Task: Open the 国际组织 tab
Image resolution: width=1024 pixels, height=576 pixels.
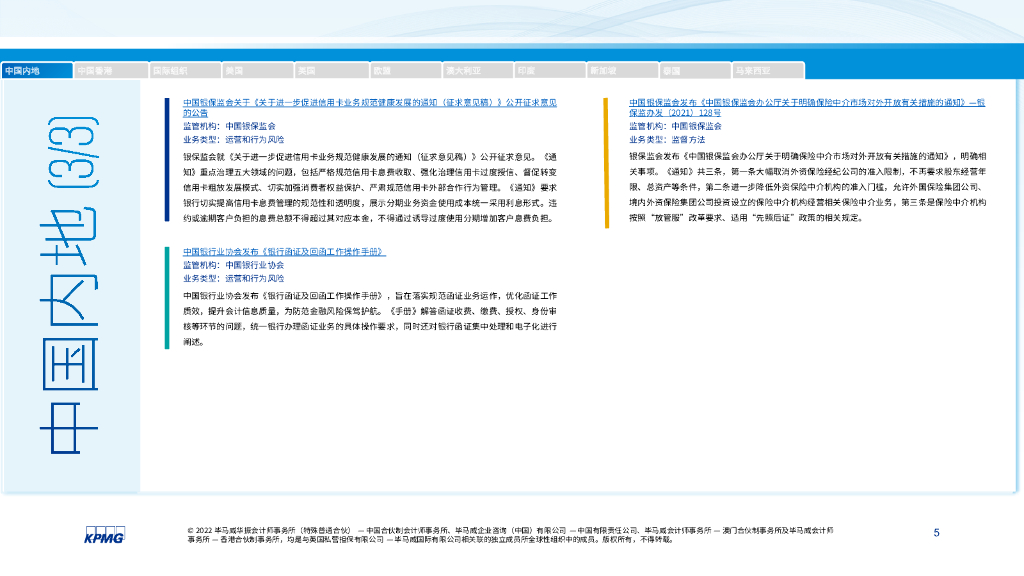Action: pyautogui.click(x=185, y=71)
